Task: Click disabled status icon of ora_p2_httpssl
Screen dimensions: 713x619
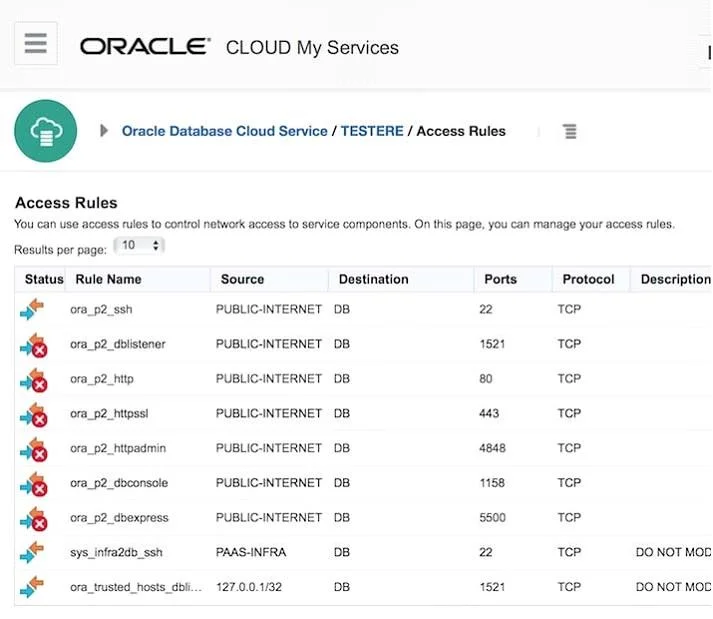Action: [34, 414]
